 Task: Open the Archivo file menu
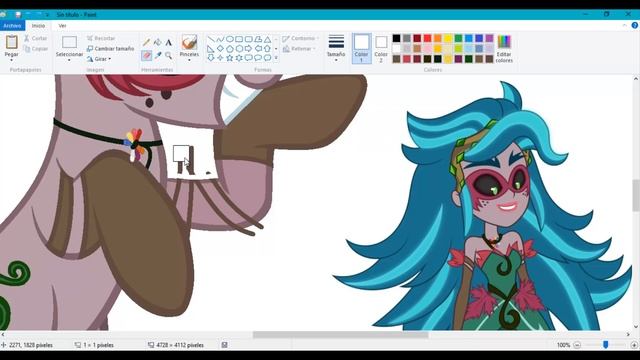click(12, 26)
